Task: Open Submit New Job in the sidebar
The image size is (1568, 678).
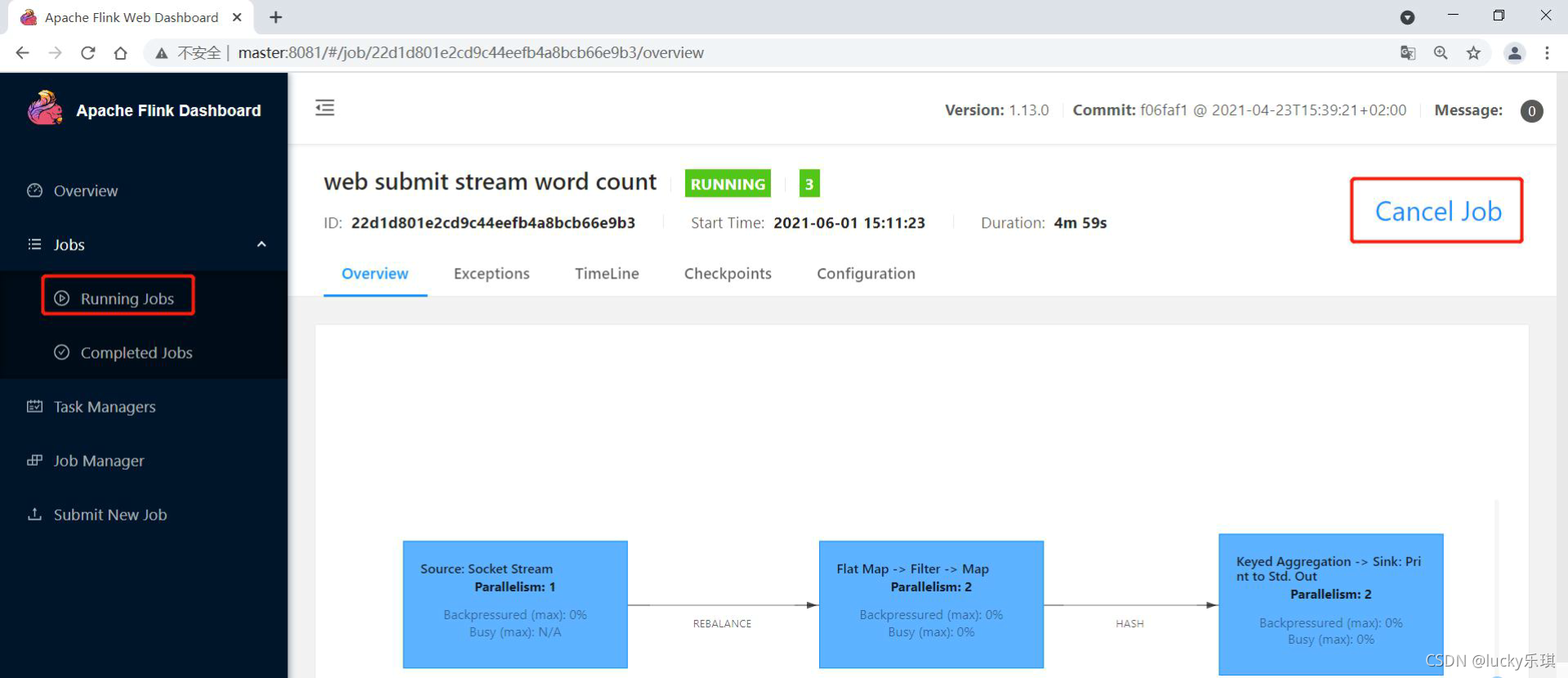Action: point(144,514)
